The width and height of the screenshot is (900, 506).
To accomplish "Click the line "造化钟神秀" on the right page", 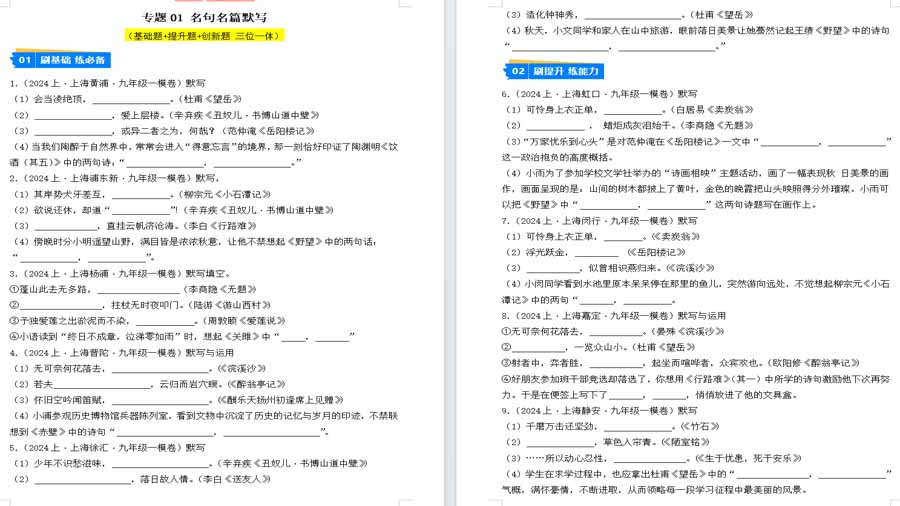I will click(551, 15).
